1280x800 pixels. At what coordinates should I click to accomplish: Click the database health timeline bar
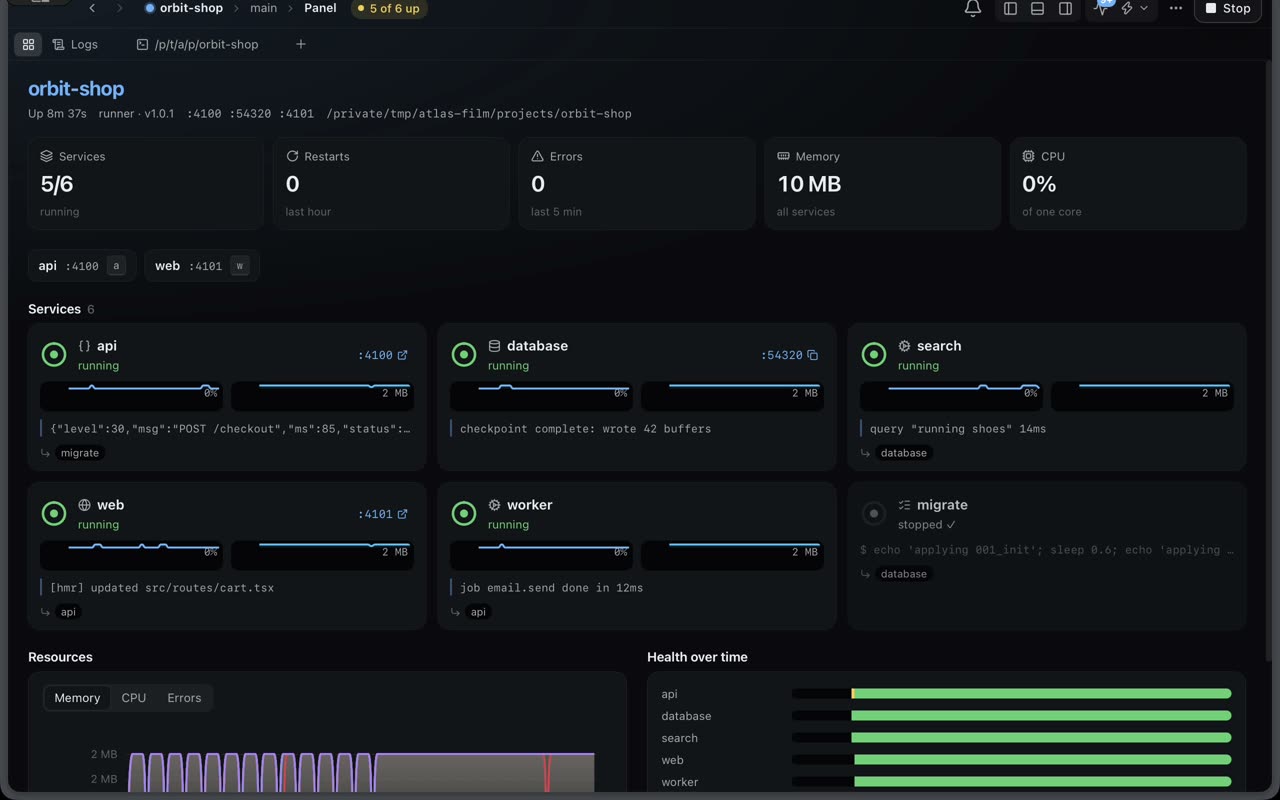click(1011, 716)
